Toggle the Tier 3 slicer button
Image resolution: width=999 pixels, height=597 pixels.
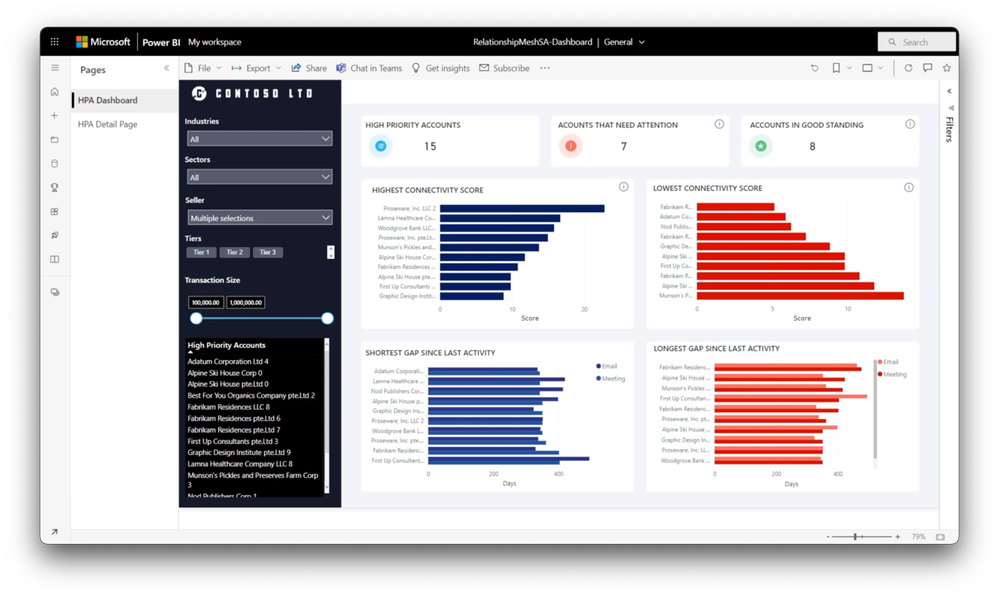pyautogui.click(x=268, y=252)
